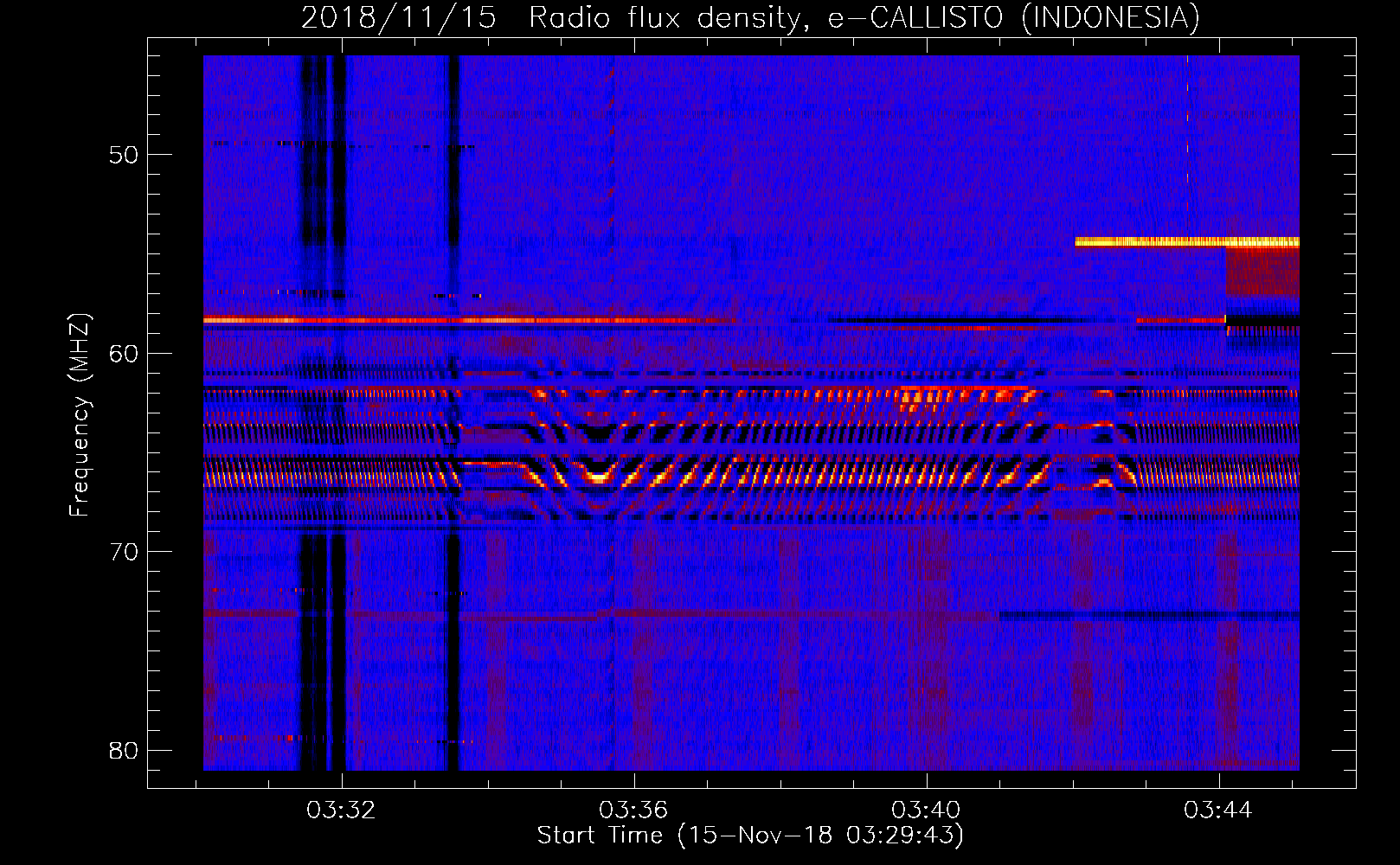This screenshot has height=865, width=1400.
Task: Click the bright yellow emission band near 54 MHz
Action: (x=1187, y=242)
